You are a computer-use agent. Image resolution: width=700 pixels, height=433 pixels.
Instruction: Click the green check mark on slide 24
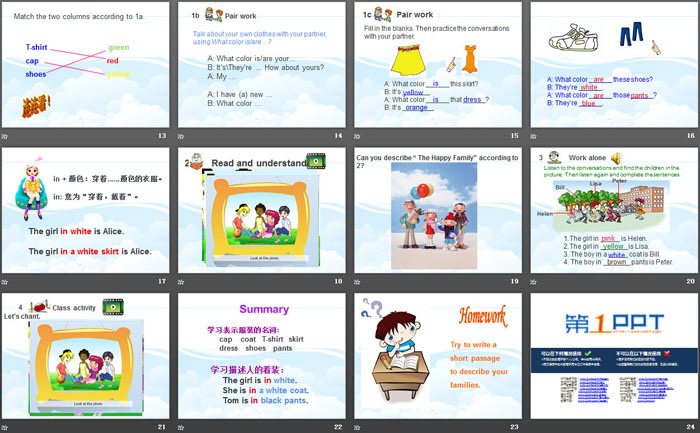588,354
